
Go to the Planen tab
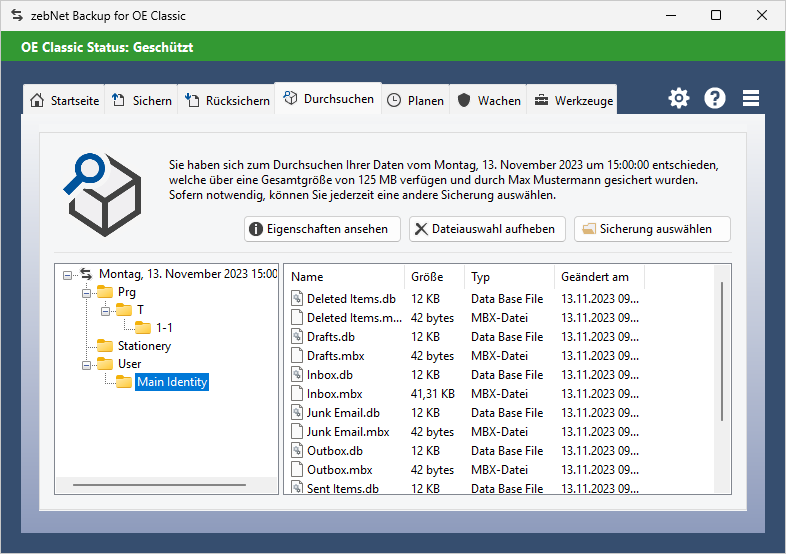tap(415, 101)
